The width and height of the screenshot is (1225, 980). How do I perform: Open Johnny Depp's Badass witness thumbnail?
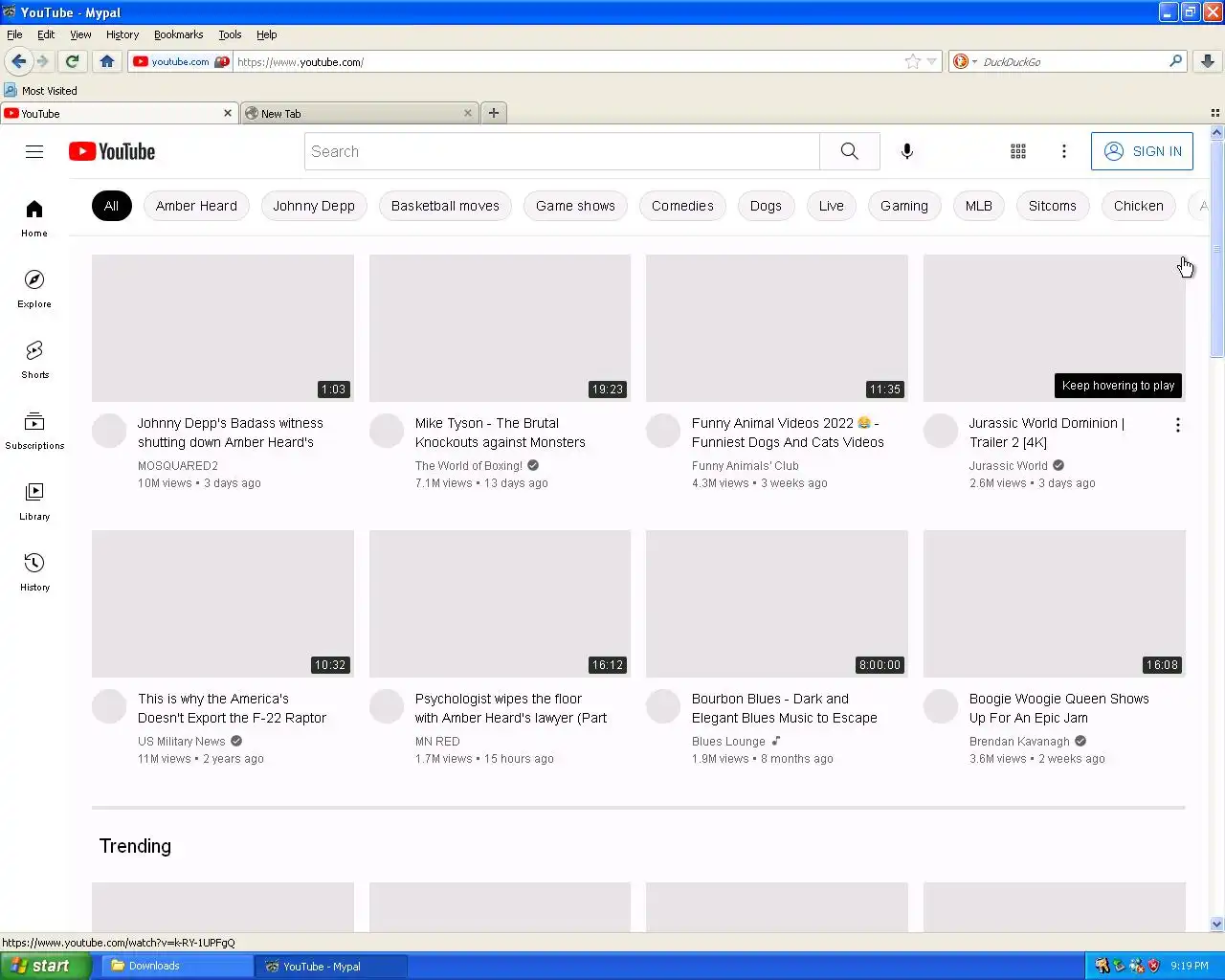point(223,328)
